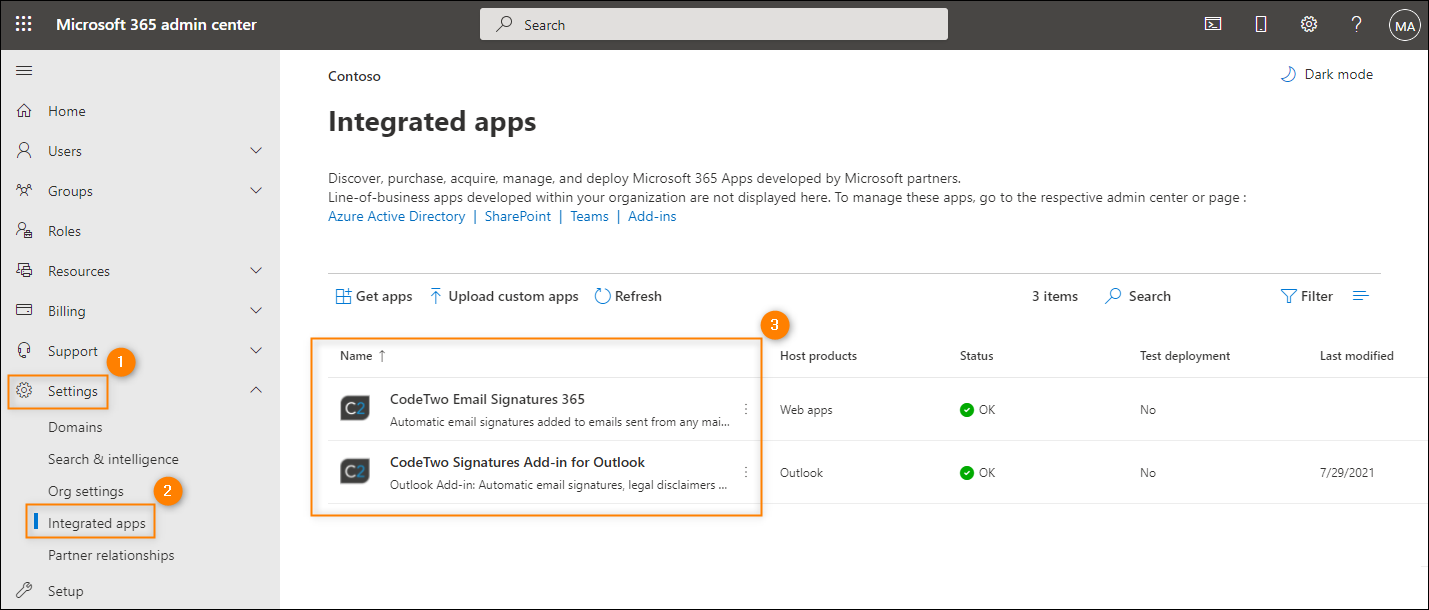Open the Azure Active Directory link
Image resolution: width=1429 pixels, height=610 pixels.
click(x=396, y=215)
